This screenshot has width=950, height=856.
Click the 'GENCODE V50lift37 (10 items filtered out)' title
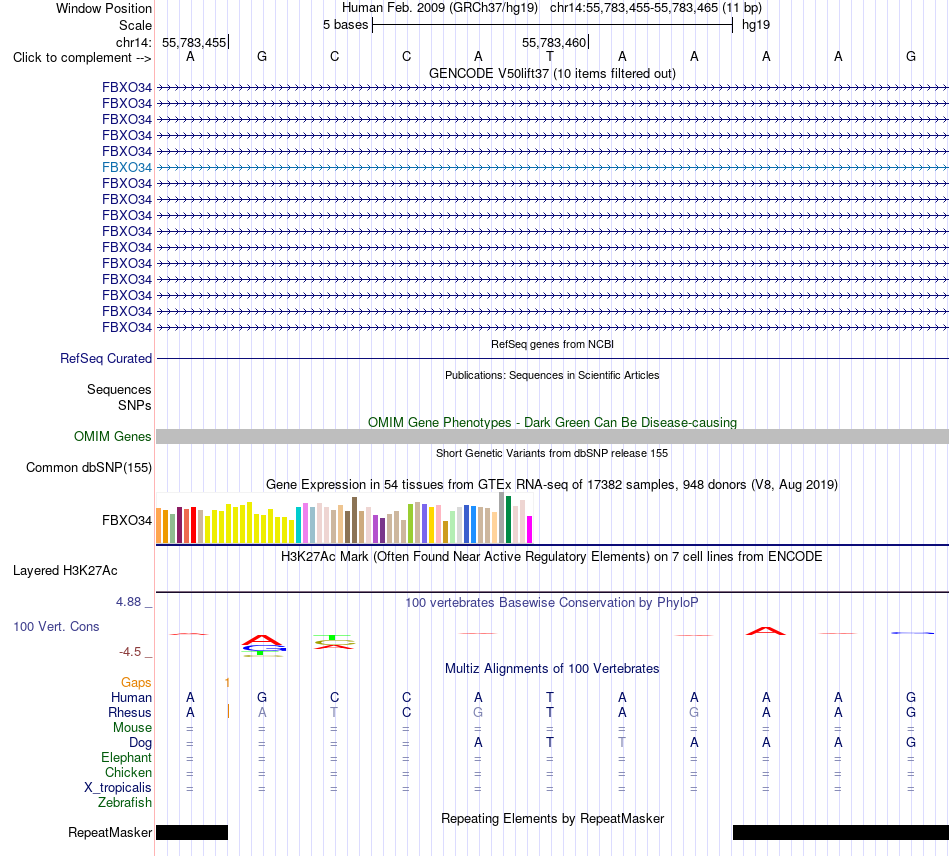click(552, 73)
